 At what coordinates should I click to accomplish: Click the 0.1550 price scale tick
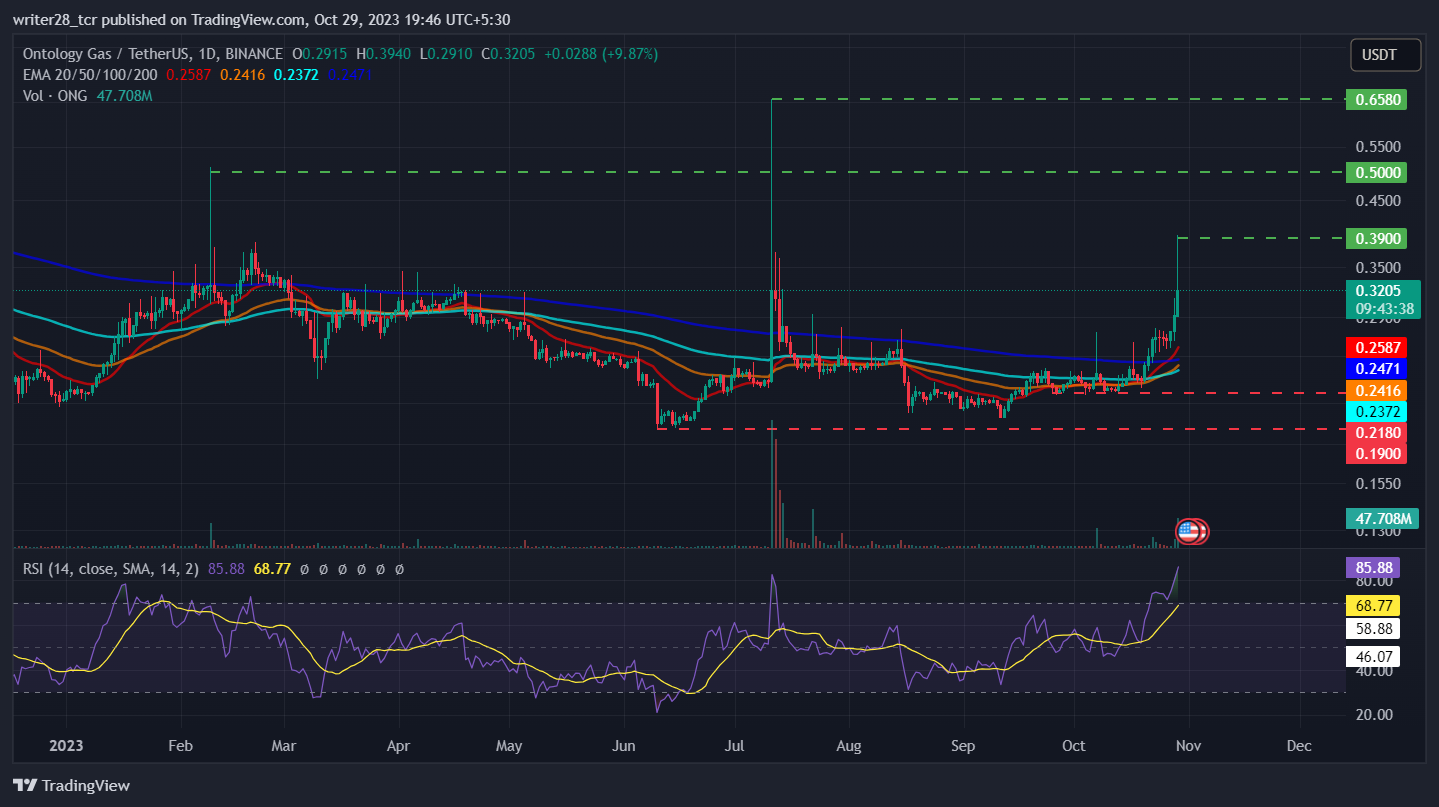click(x=1378, y=483)
